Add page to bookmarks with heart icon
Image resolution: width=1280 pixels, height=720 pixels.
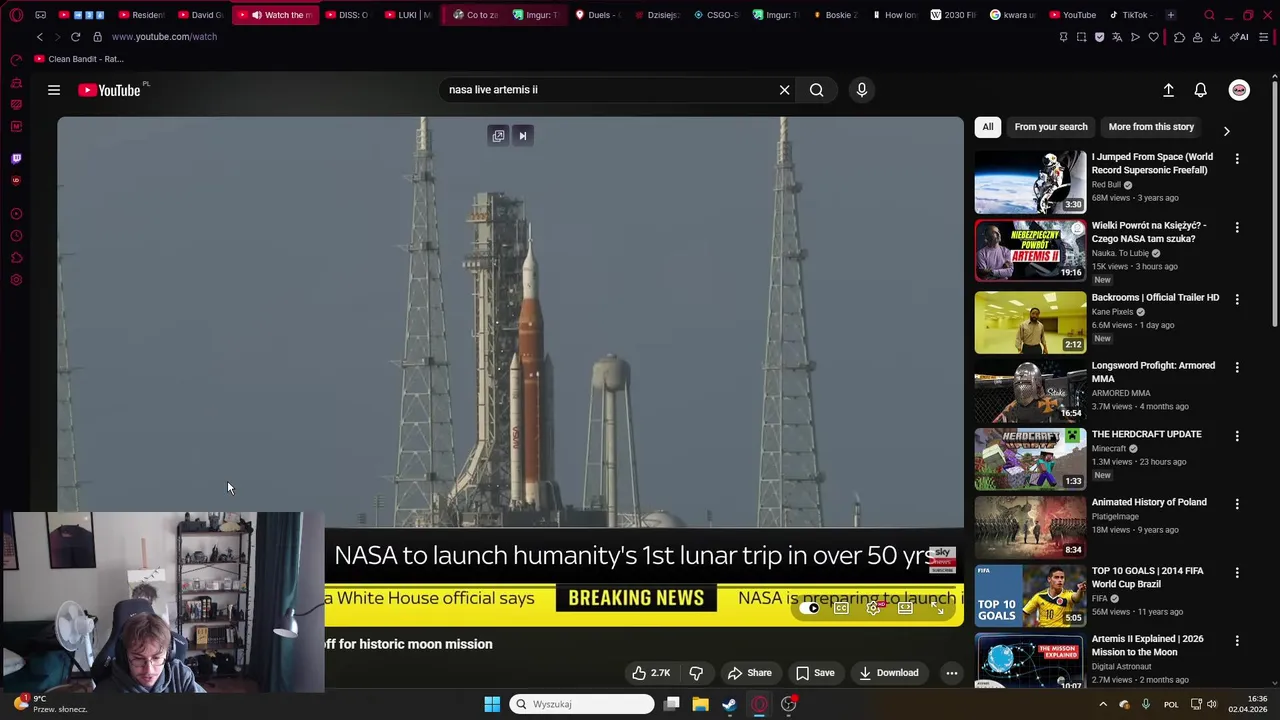click(1153, 37)
